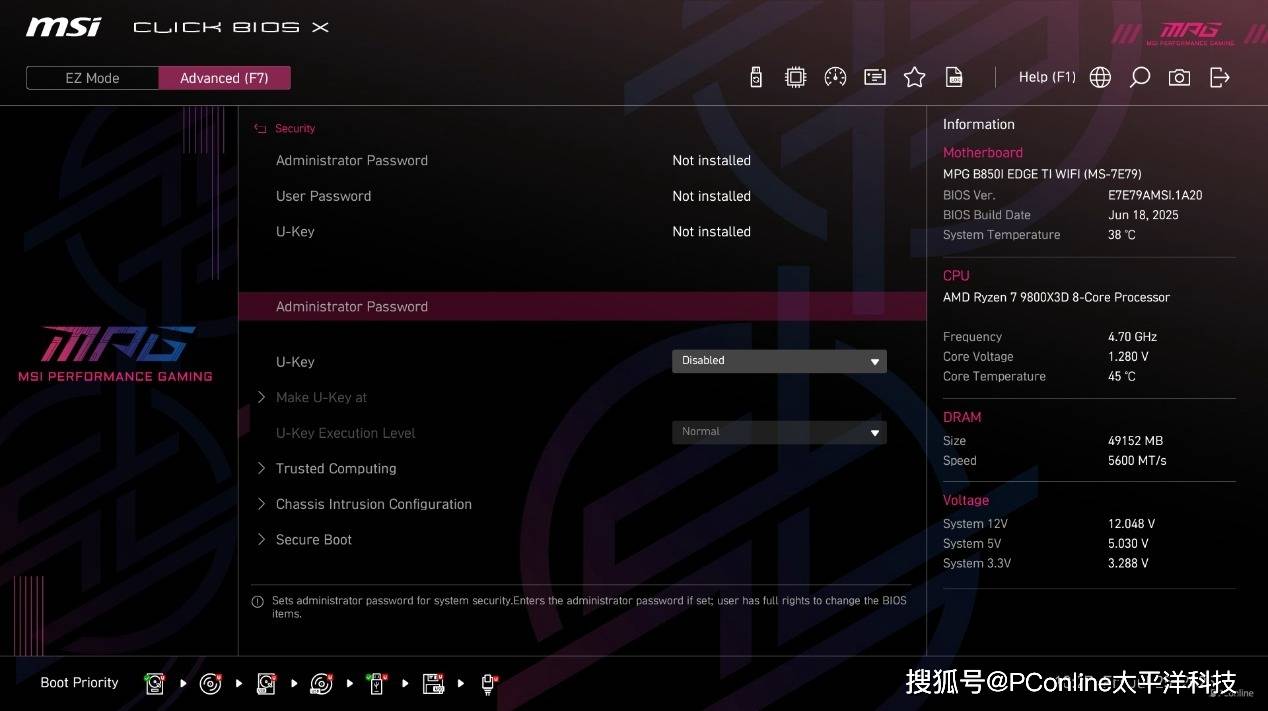Screen dimensions: 1268x711
Task: Click the U-Key status row at top
Action: tap(295, 231)
